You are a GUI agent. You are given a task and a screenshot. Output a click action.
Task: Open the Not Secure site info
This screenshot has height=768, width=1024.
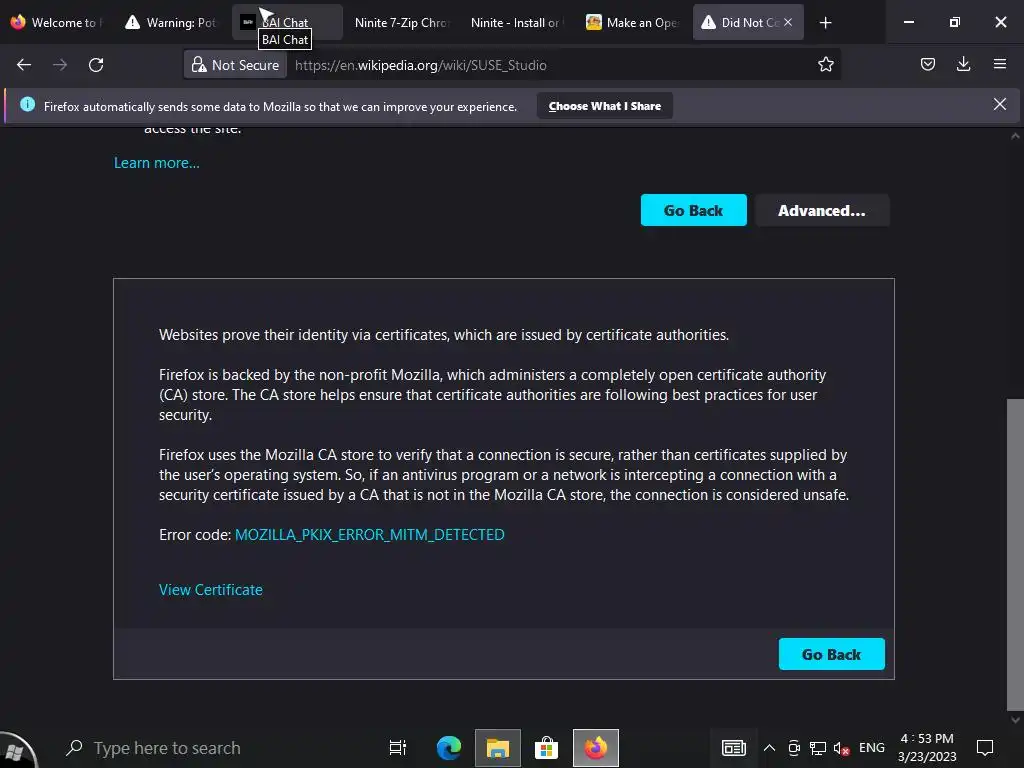click(x=235, y=65)
